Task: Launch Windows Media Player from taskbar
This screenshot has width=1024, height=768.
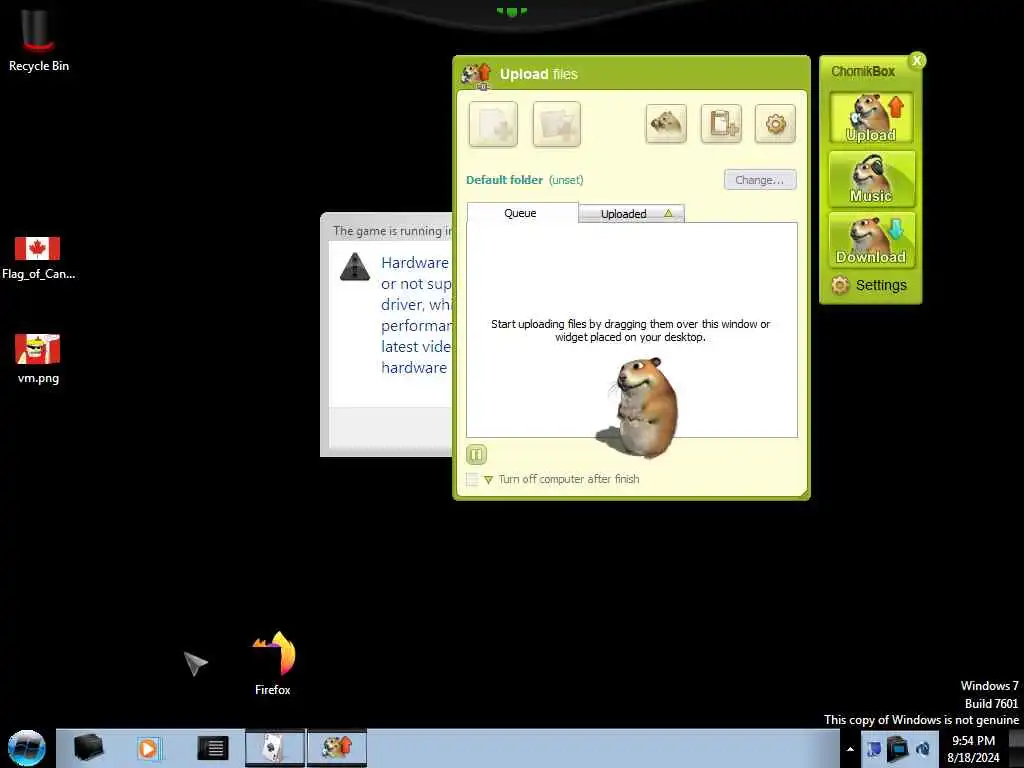Action: point(148,748)
